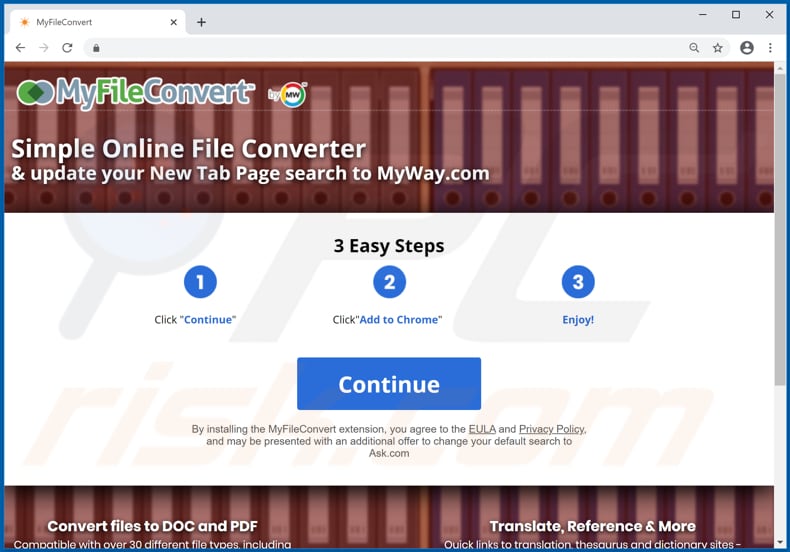Click scrollbar up arrow

coord(780,67)
